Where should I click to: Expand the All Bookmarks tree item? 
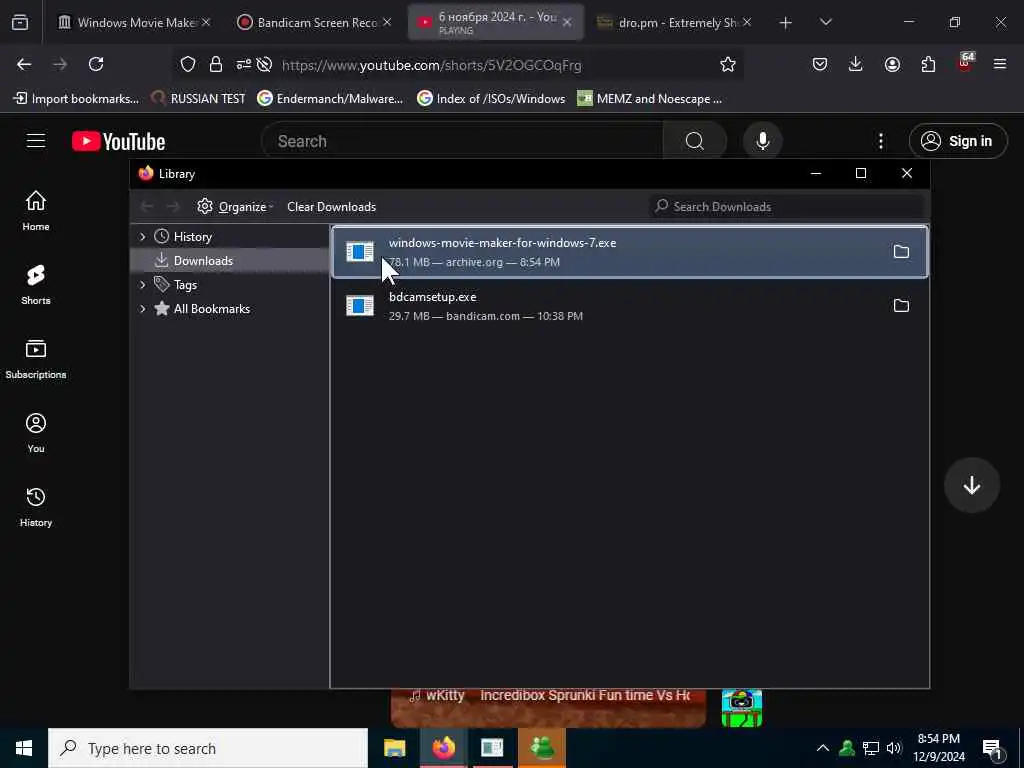(142, 309)
